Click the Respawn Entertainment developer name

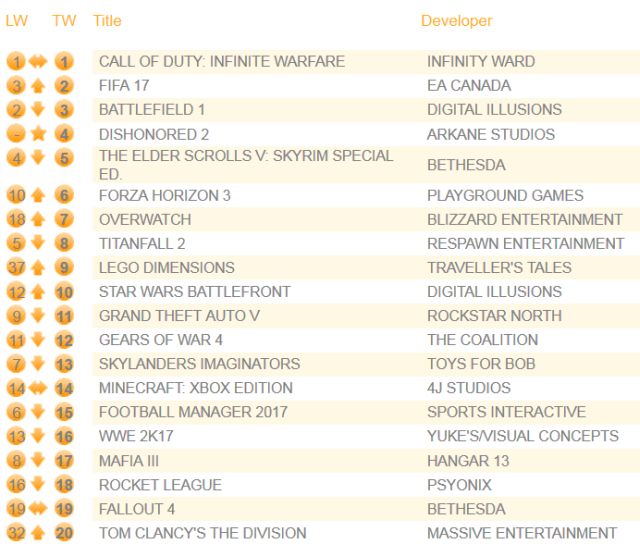coord(525,244)
